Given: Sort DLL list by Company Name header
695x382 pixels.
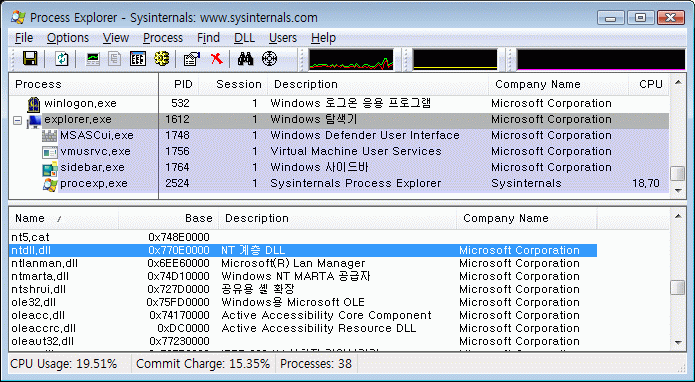Looking at the screenshot, I should tap(527, 218).
